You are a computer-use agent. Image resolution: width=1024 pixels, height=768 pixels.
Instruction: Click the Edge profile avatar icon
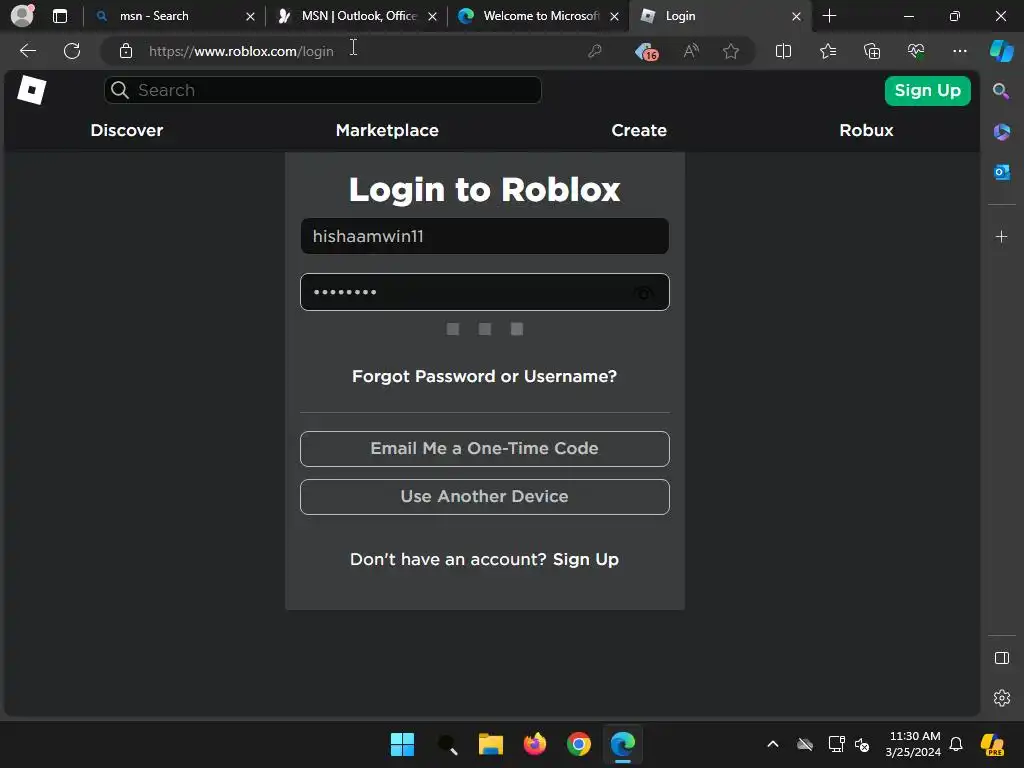(23, 16)
